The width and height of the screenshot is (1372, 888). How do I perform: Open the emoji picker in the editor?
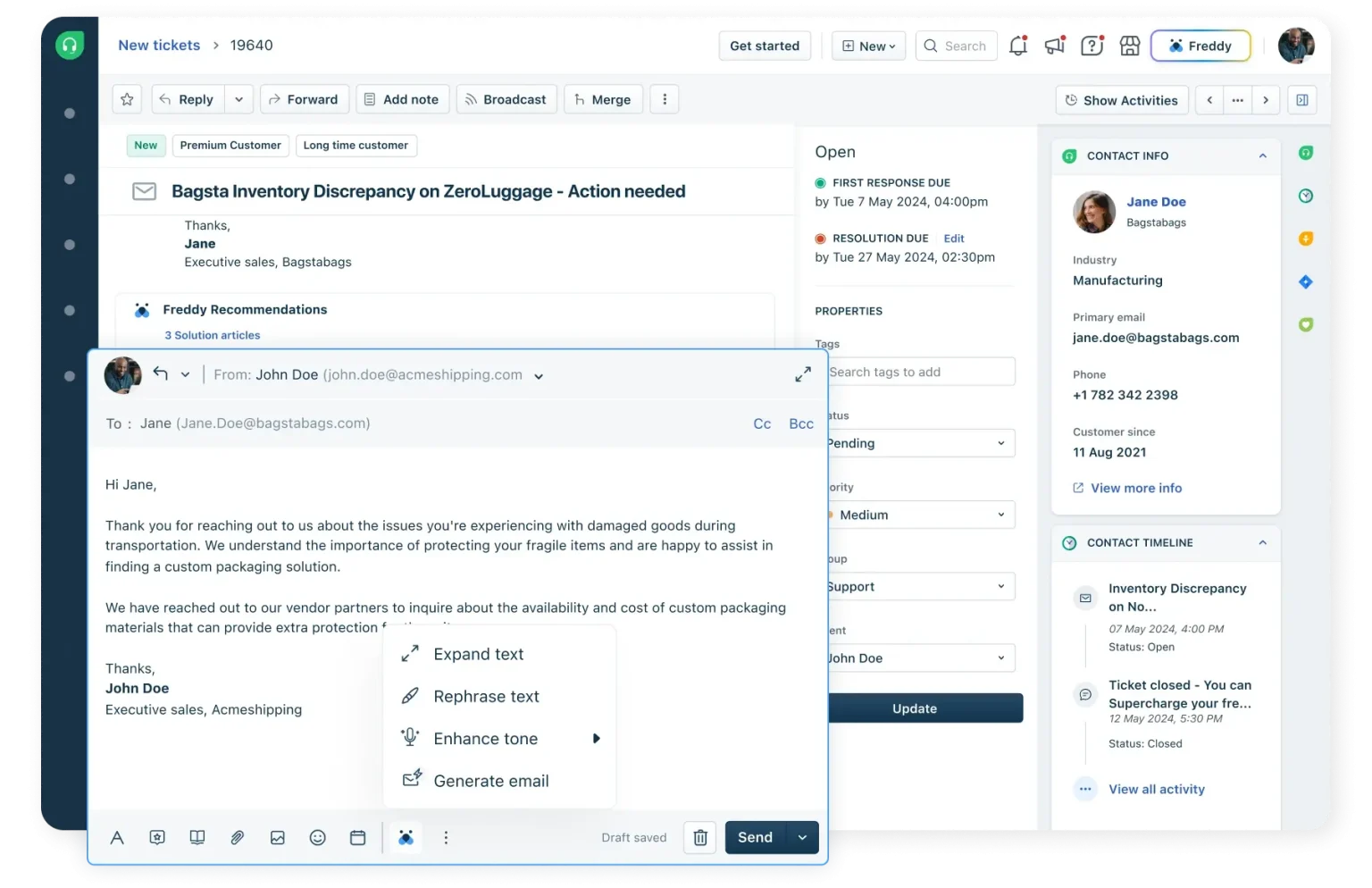click(317, 837)
